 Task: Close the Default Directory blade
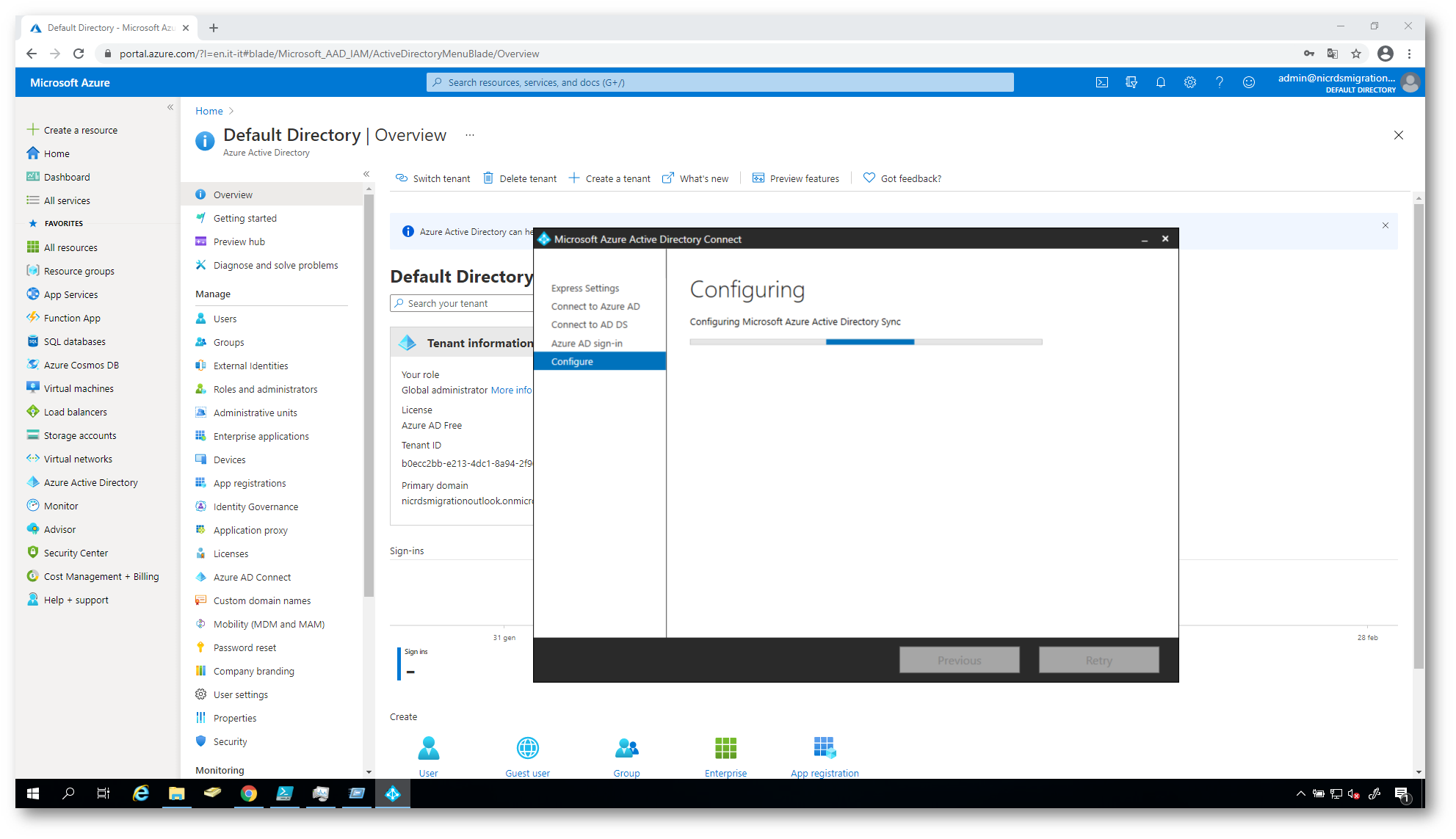pyautogui.click(x=1399, y=135)
